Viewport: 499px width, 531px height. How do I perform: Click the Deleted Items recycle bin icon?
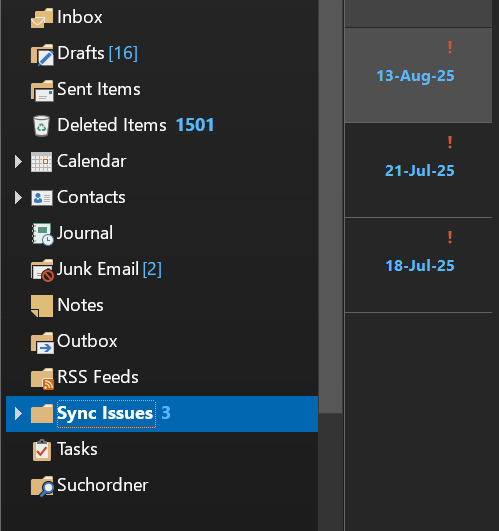42,126
